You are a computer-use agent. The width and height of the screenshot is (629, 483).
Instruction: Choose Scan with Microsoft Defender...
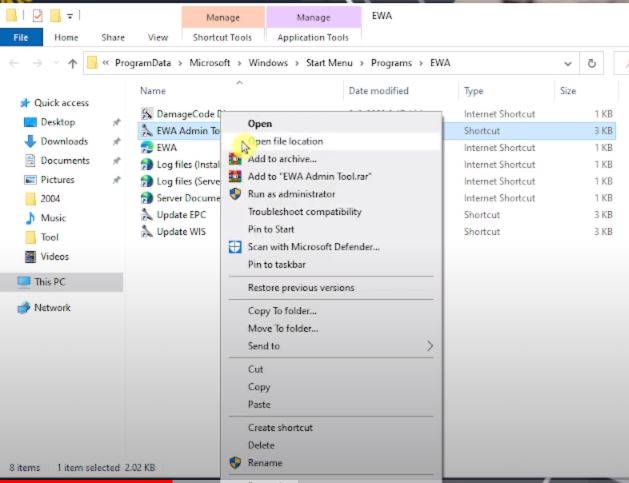click(x=331, y=247)
